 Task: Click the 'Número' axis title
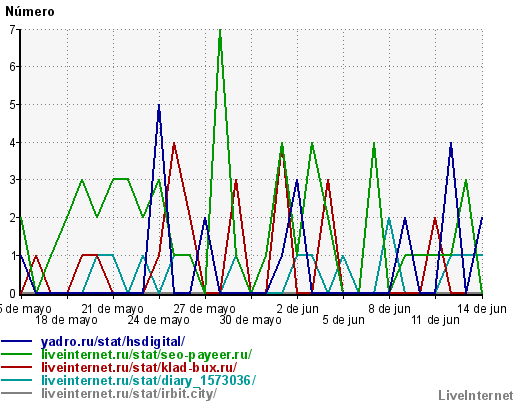pos(30,12)
